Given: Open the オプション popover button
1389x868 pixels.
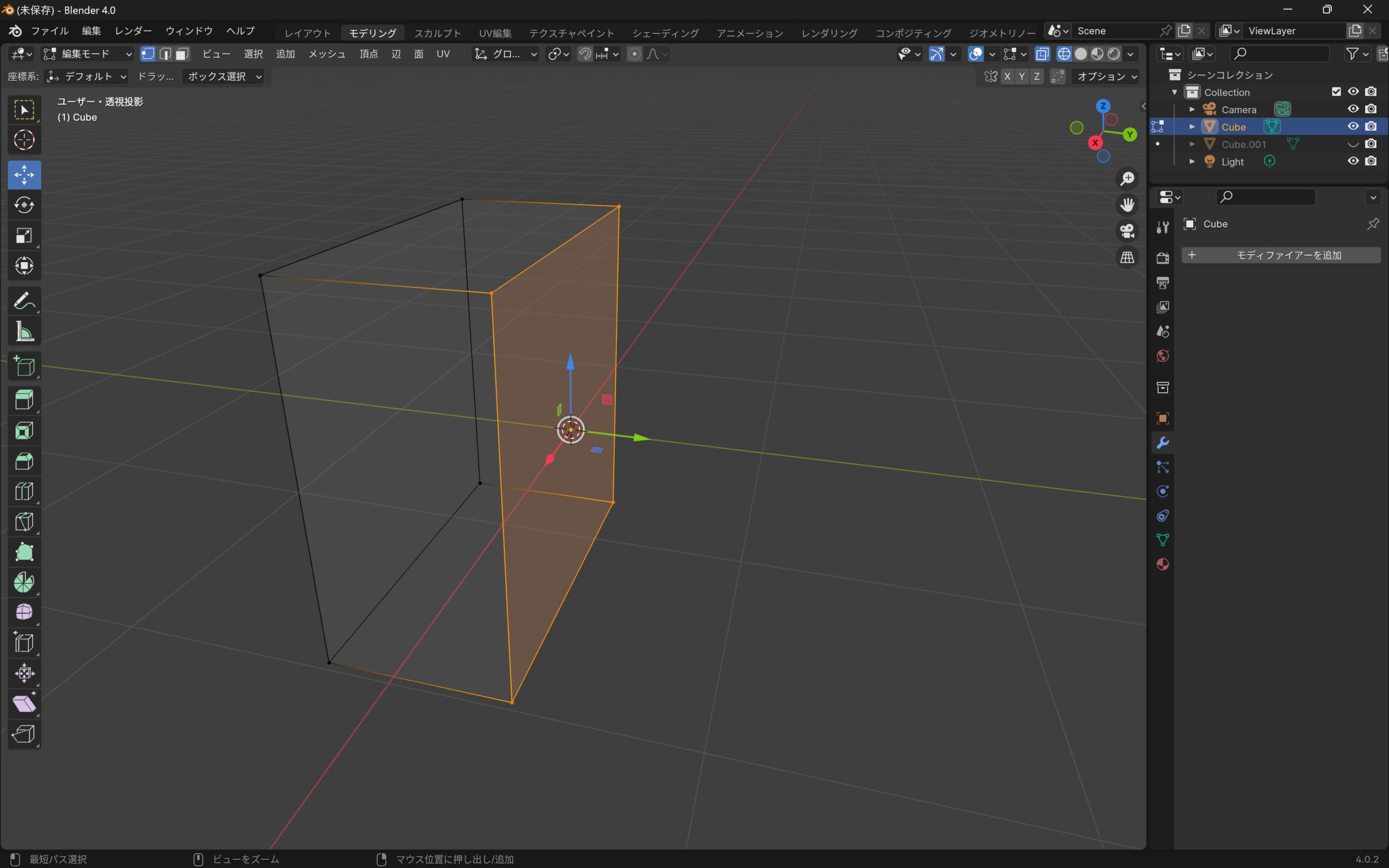Looking at the screenshot, I should [1105, 76].
